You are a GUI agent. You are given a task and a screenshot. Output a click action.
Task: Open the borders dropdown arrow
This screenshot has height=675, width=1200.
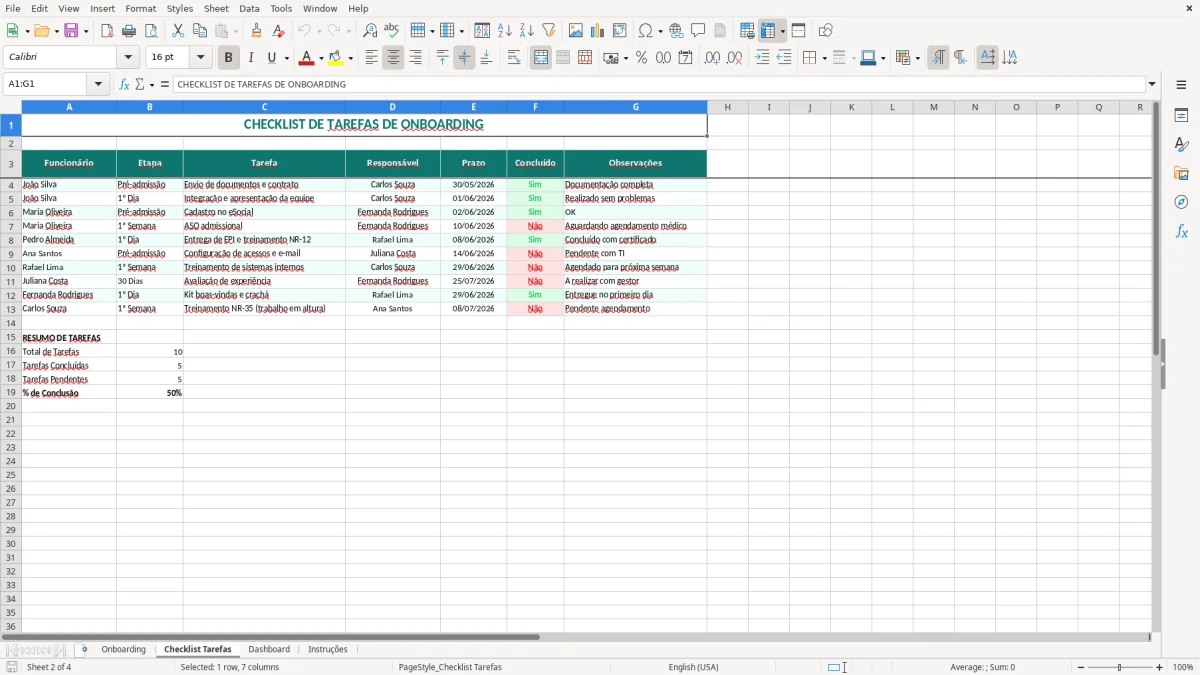click(823, 58)
